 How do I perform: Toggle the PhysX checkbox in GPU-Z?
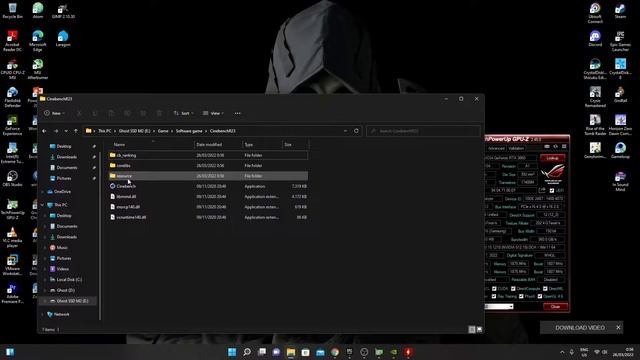click(521, 296)
